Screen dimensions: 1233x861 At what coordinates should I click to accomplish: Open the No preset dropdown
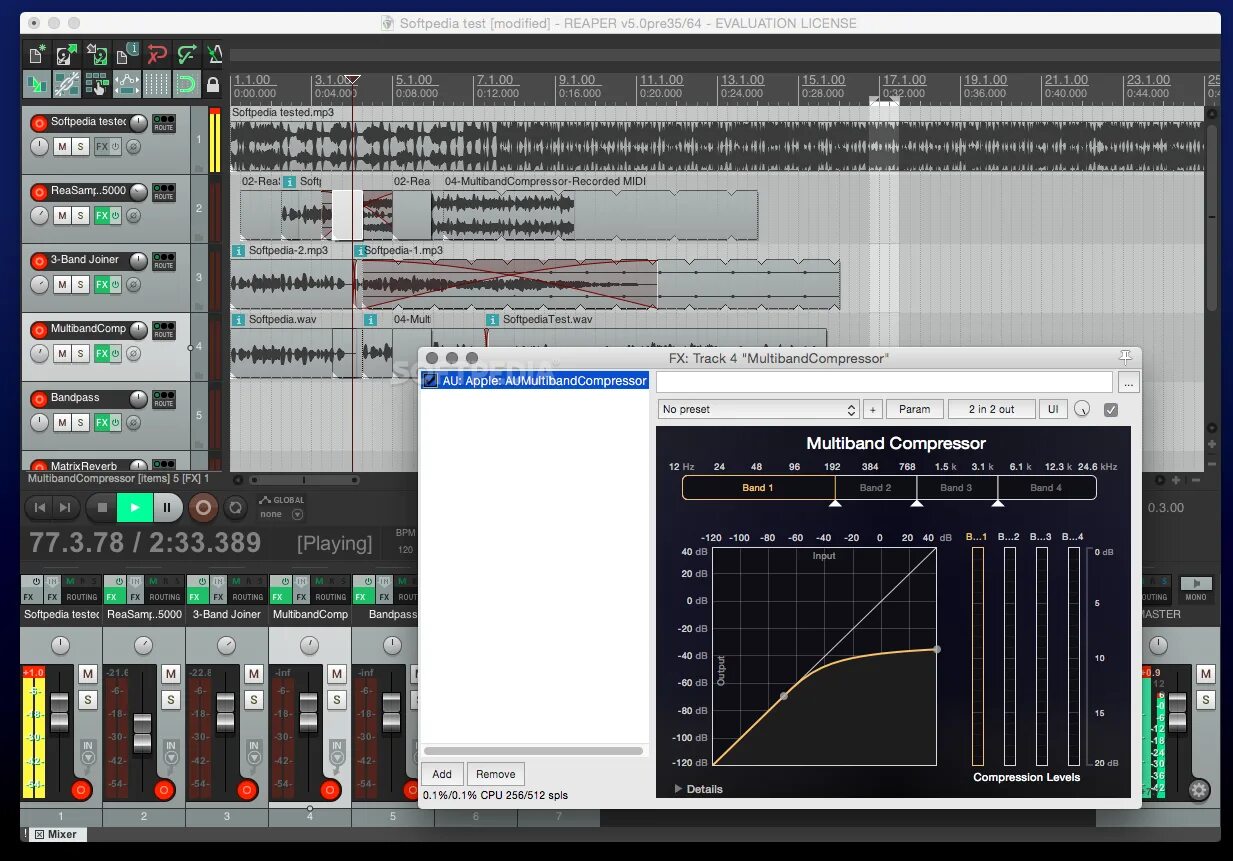click(759, 409)
